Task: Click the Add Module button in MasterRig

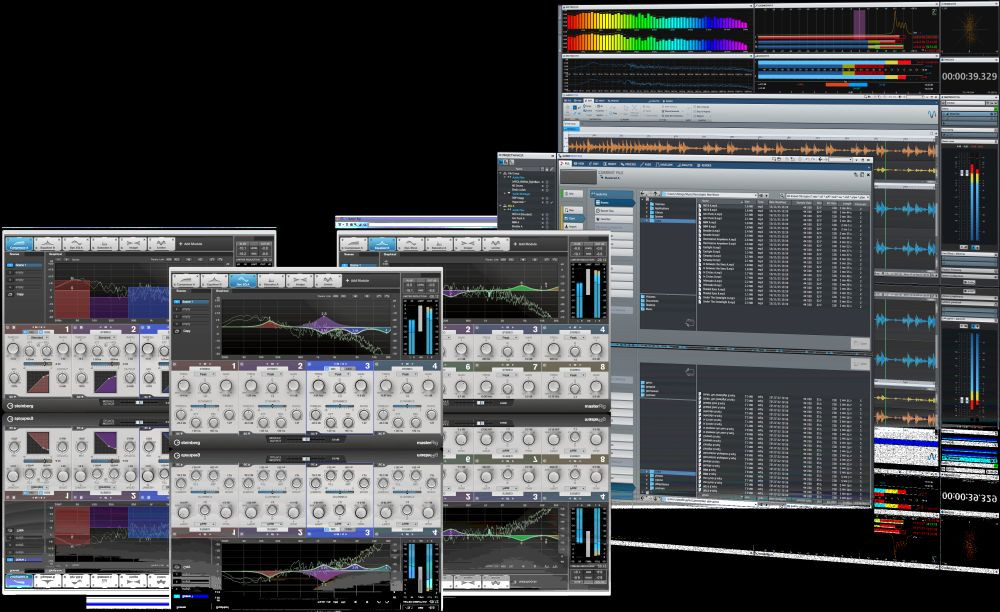Action: click(357, 280)
